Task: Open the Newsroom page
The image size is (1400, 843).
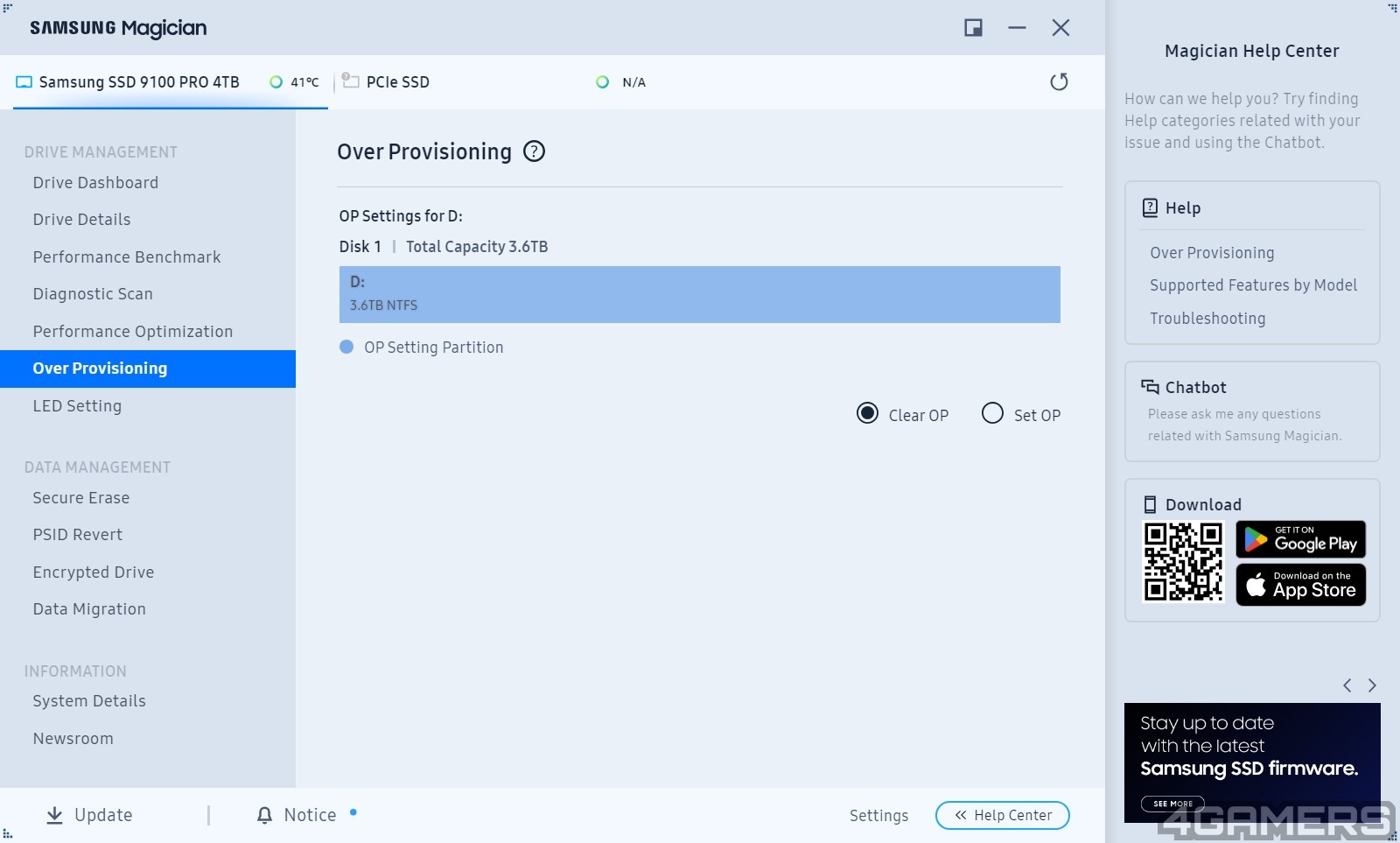Action: click(73, 739)
